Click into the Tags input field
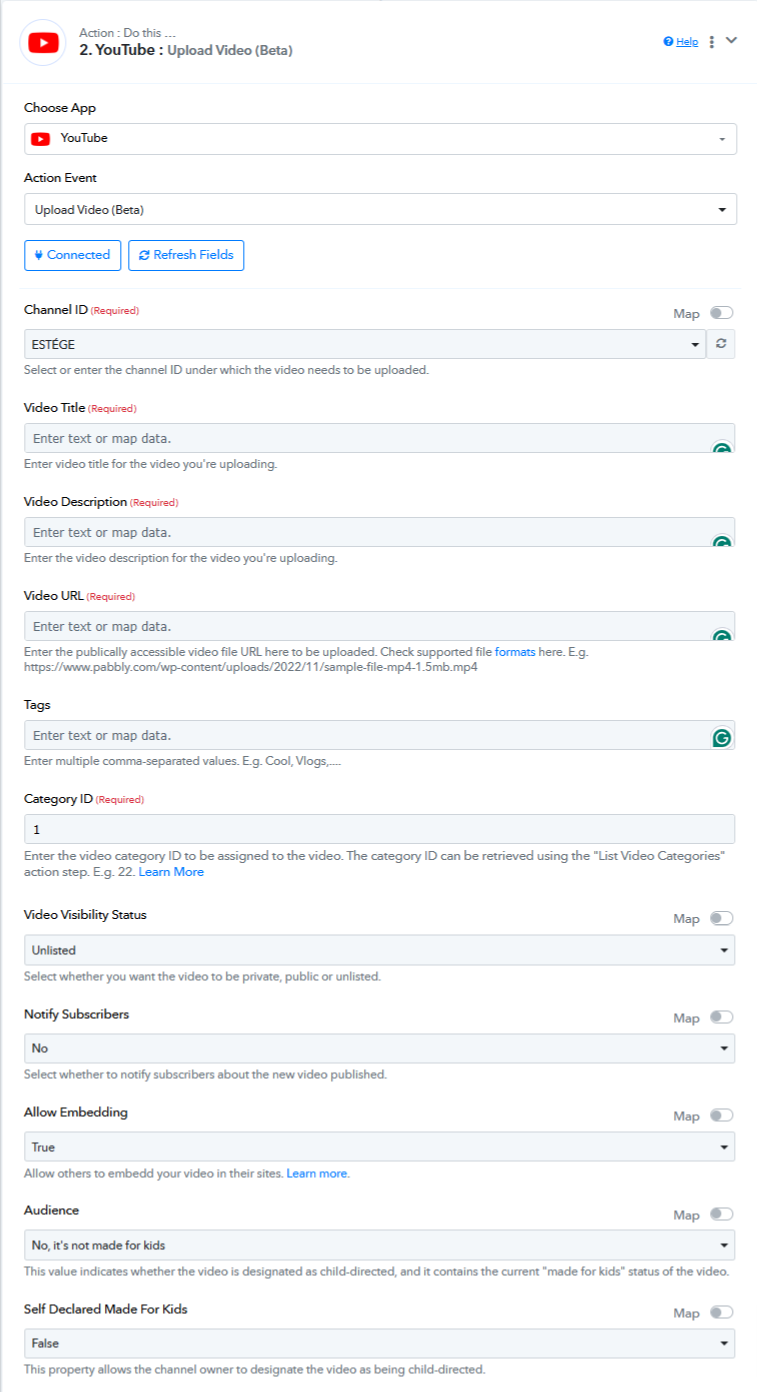The height and width of the screenshot is (1392, 757). (379, 735)
